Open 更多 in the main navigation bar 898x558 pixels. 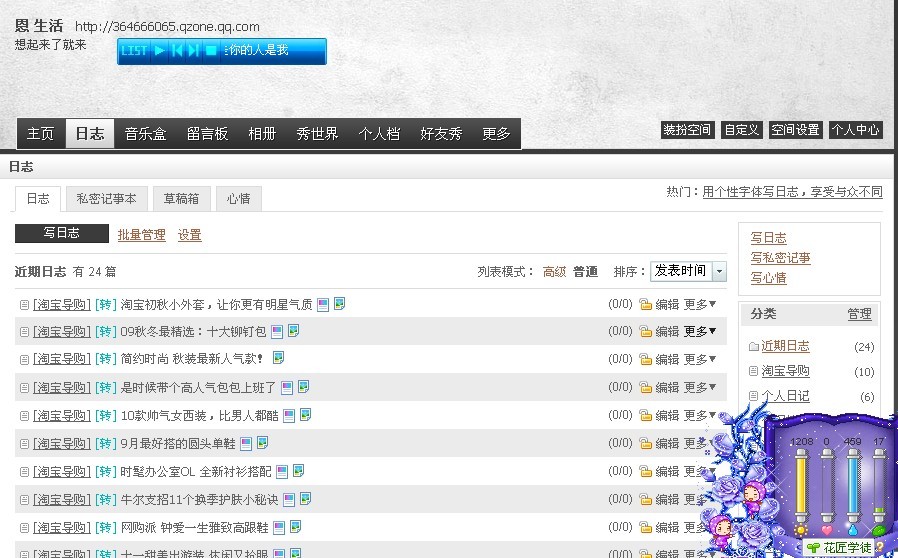tap(496, 134)
